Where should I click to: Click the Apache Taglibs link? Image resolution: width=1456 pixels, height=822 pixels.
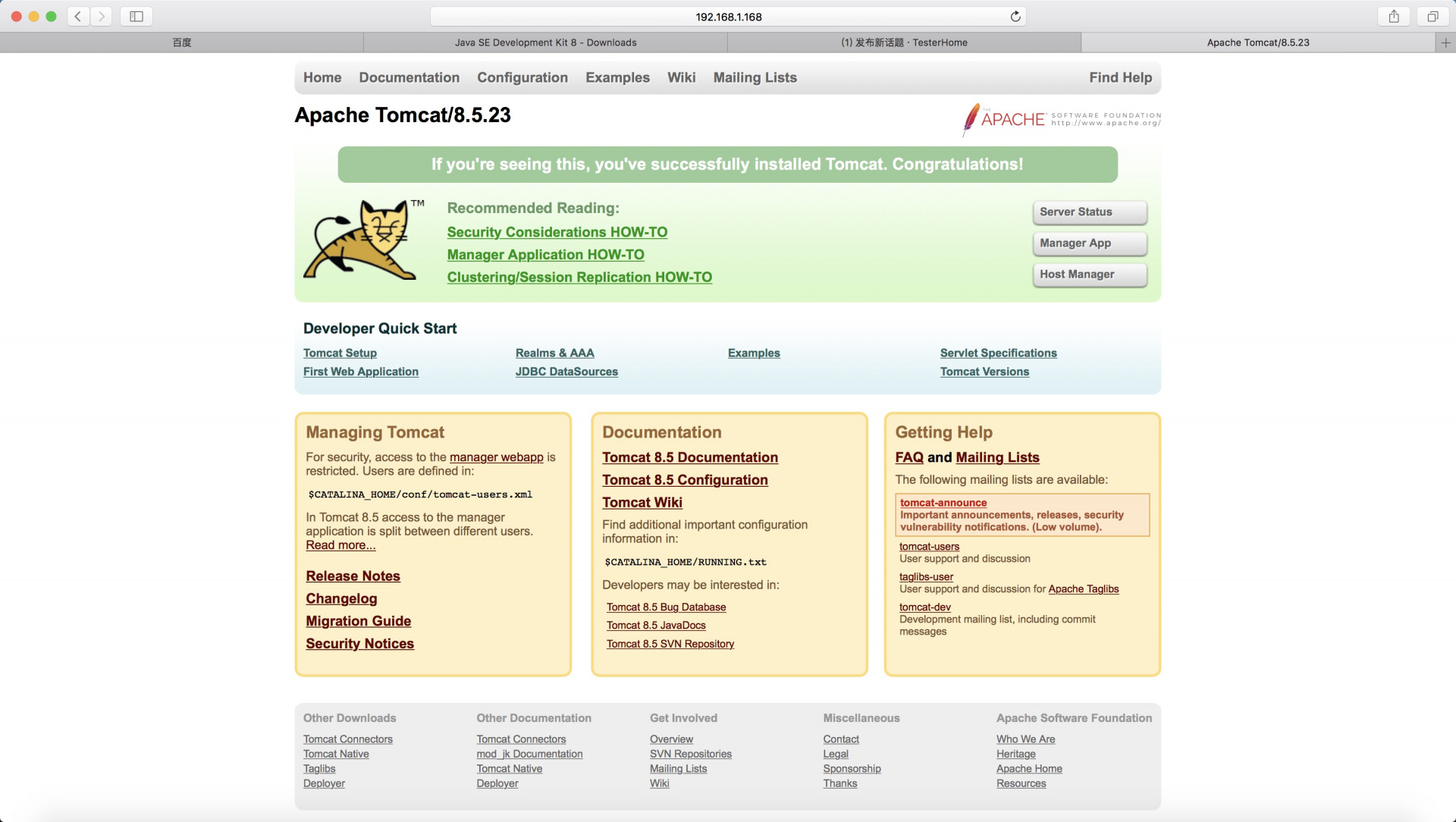coord(1083,589)
